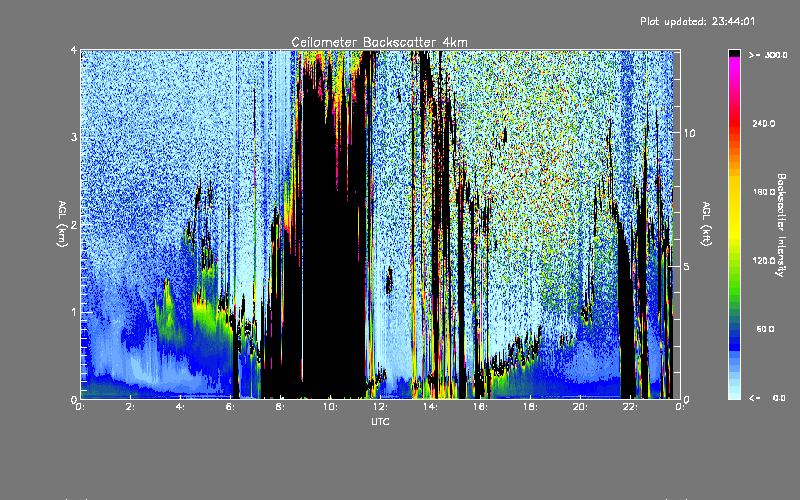Pick the black top segment of the colorbar

click(734, 53)
